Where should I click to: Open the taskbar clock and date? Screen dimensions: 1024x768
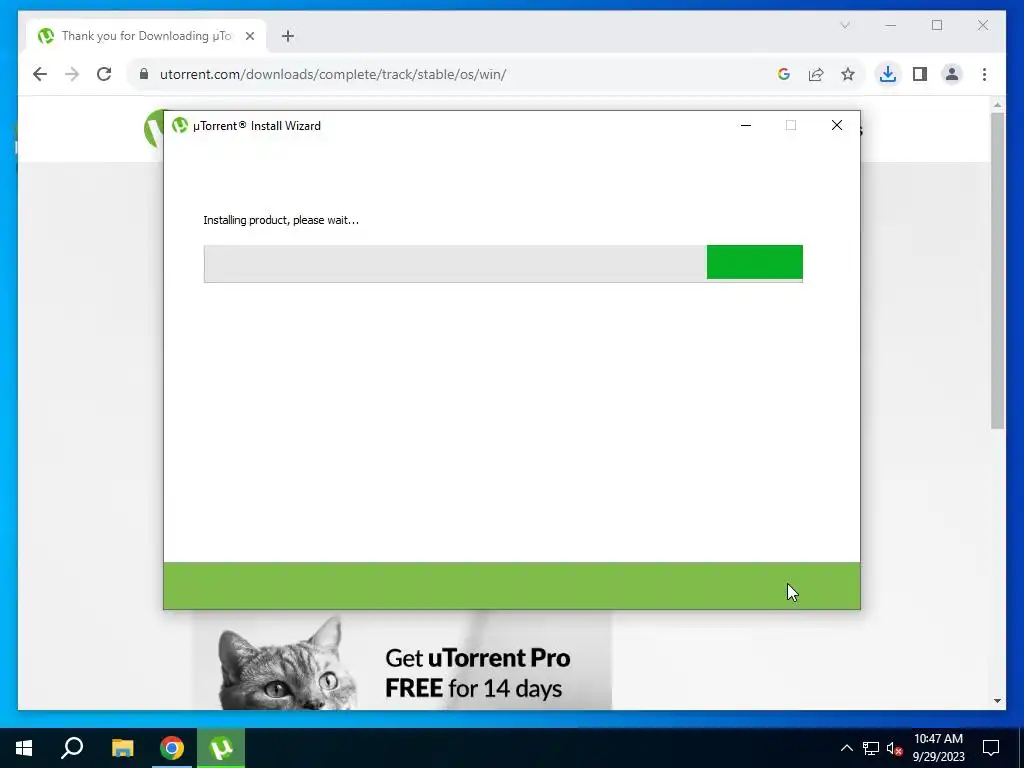[x=938, y=748]
